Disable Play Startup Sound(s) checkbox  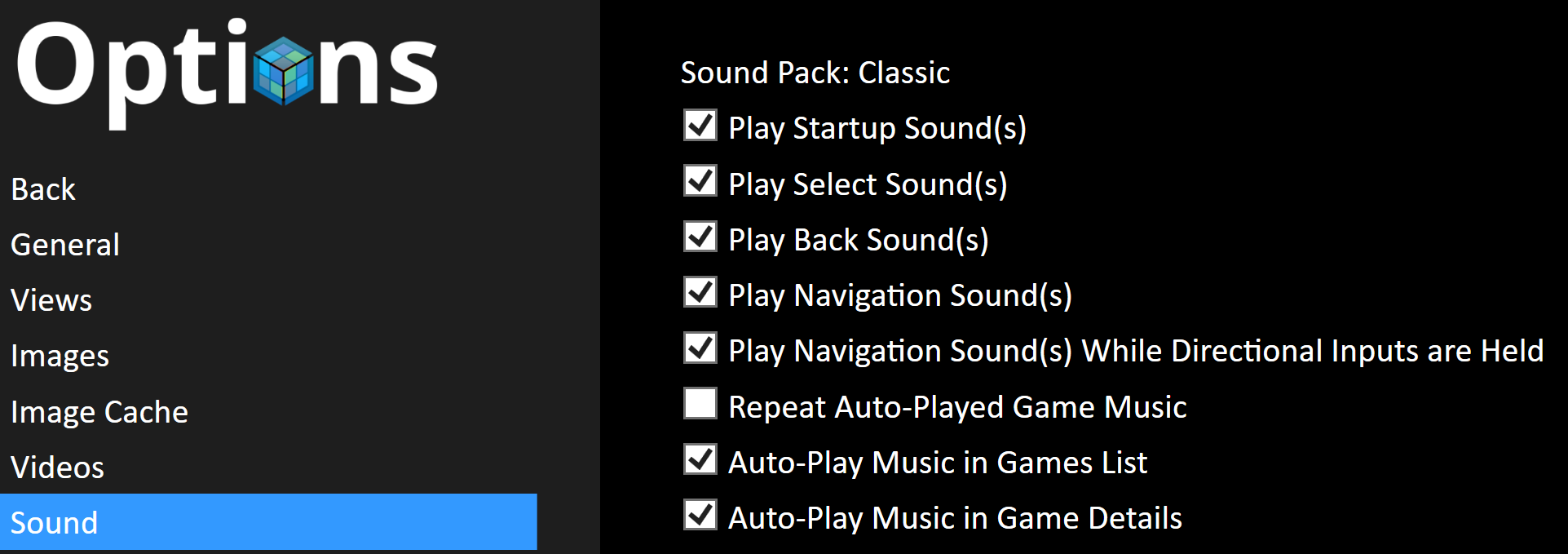pos(700,126)
